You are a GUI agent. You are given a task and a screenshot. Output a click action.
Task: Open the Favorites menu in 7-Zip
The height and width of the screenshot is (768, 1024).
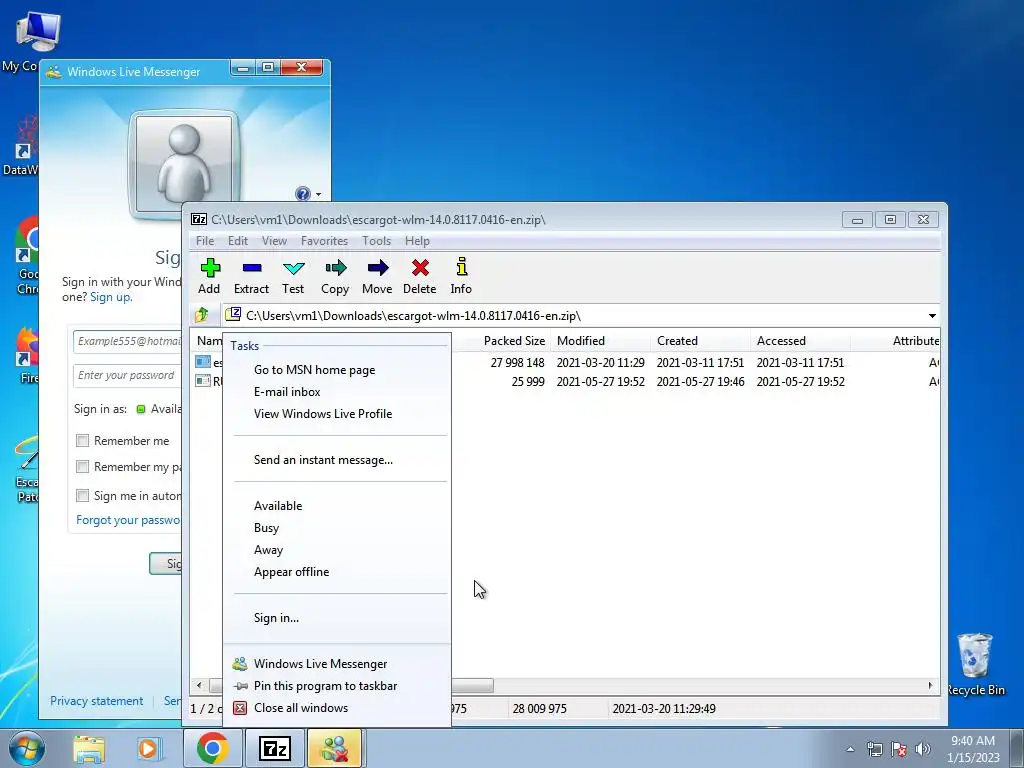(x=325, y=241)
